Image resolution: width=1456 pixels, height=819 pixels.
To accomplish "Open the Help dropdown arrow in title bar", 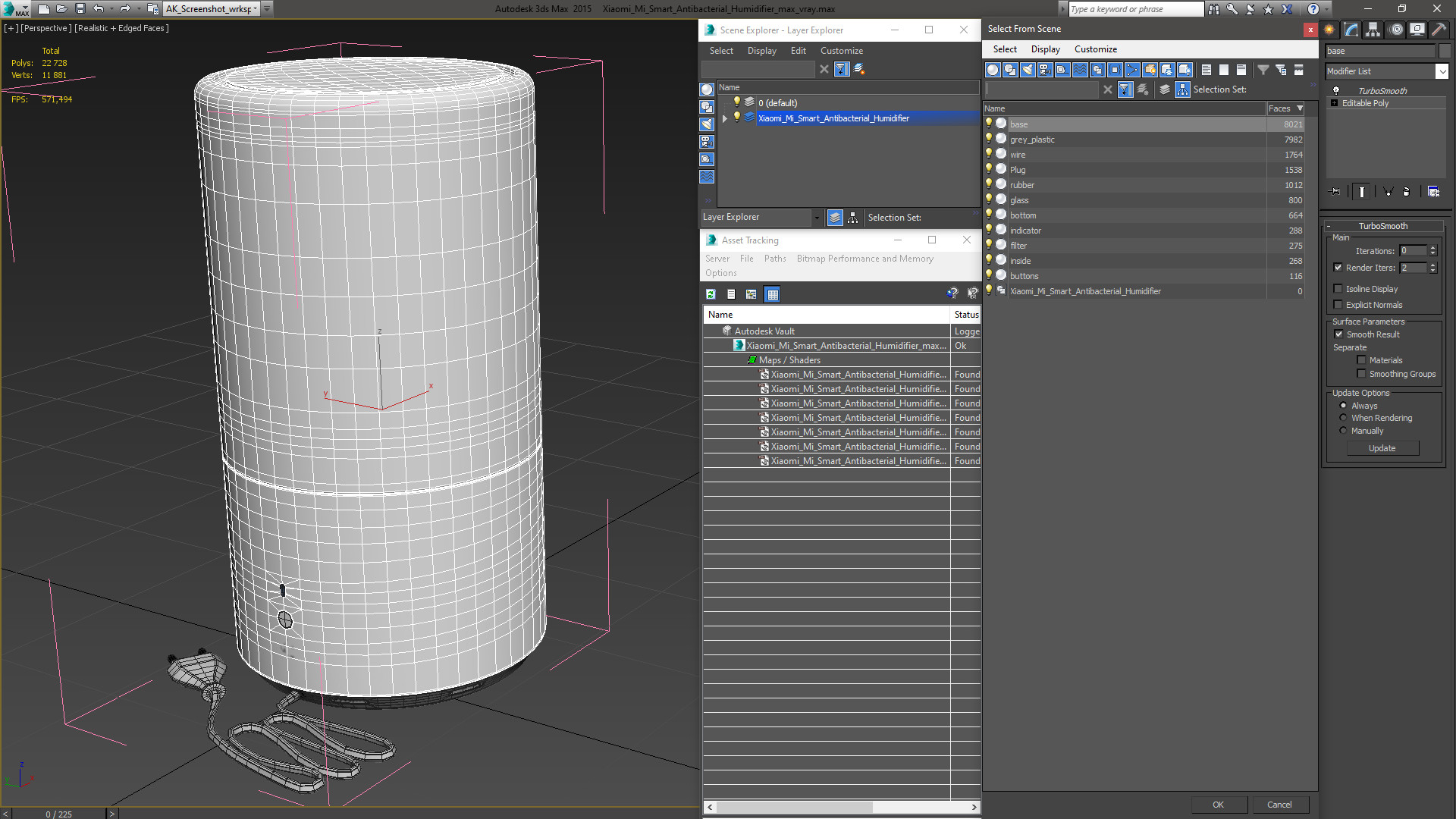I will tap(1327, 9).
